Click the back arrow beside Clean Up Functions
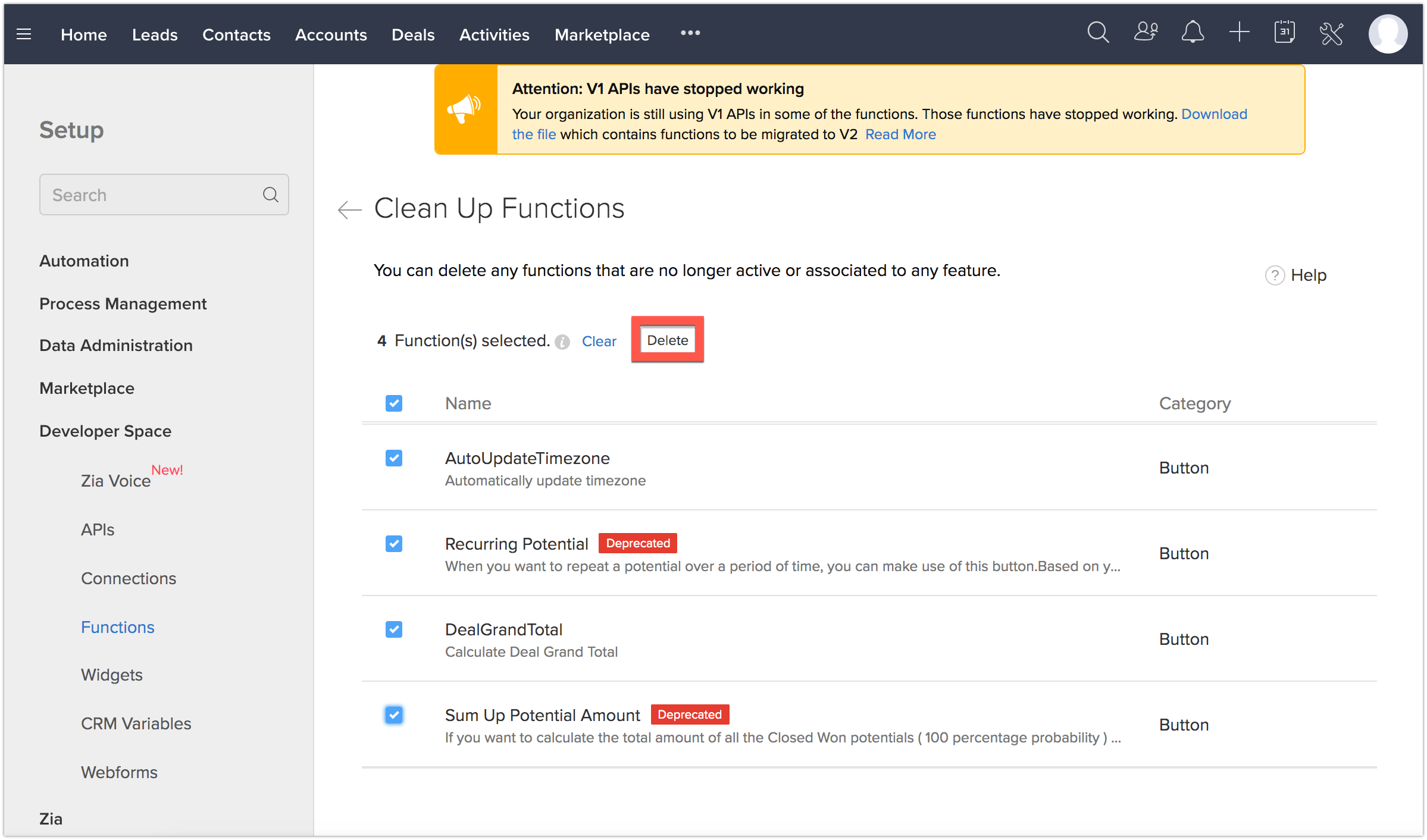 349,209
